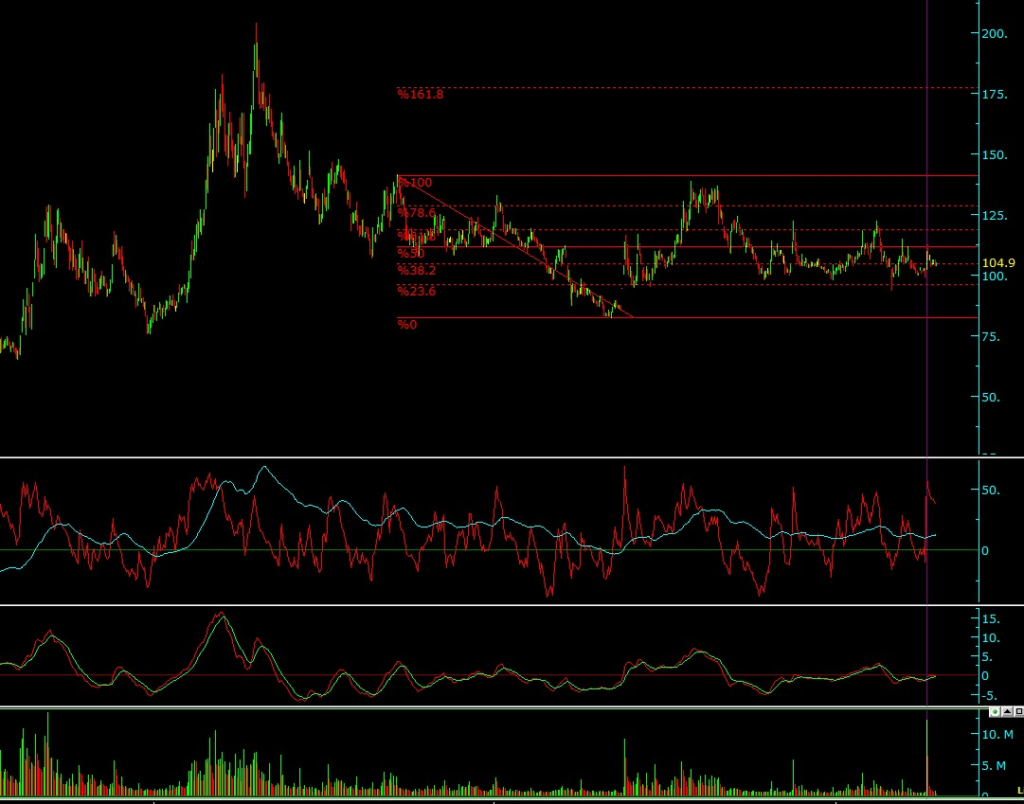This screenshot has width=1024, height=804.
Task: Select the %0 Fibonacci base label
Action: click(x=406, y=324)
